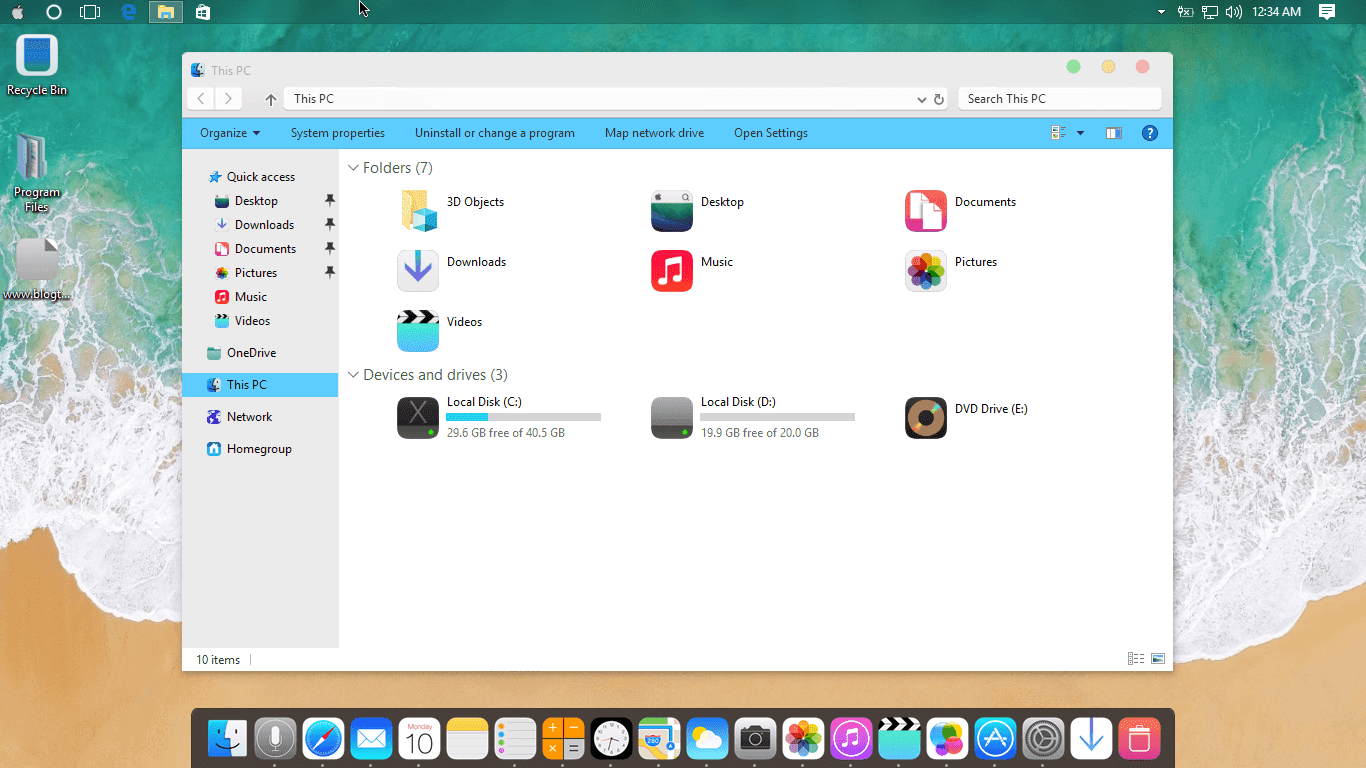Viewport: 1366px width, 768px height.
Task: Toggle pin on Quick access Documents entry
Action: [330, 249]
